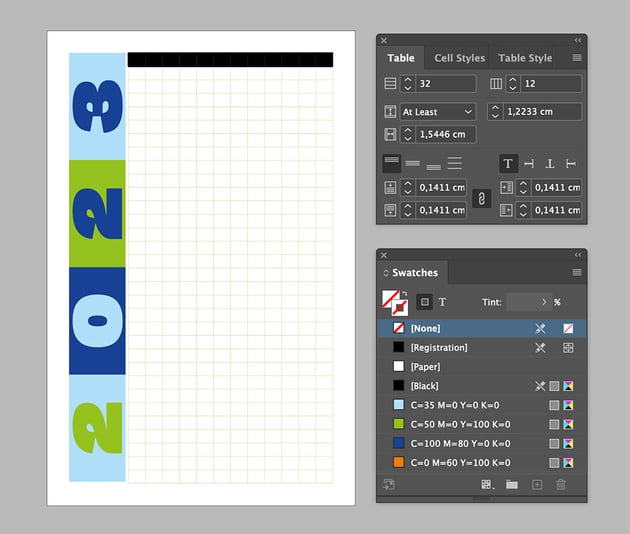
Task: Rotate cell text 90 degrees
Action: click(x=529, y=164)
